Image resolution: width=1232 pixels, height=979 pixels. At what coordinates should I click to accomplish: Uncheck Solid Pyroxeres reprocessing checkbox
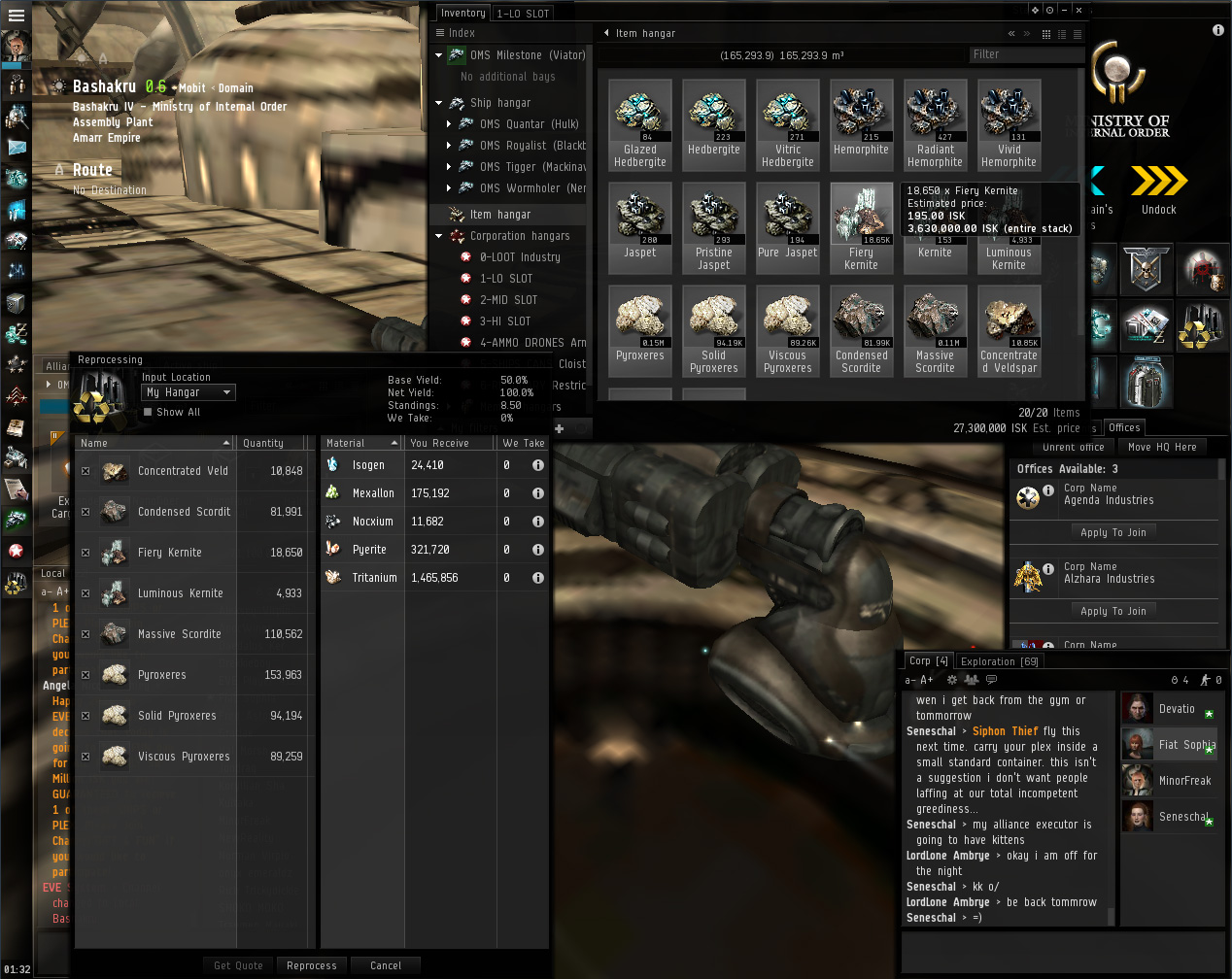point(86,716)
